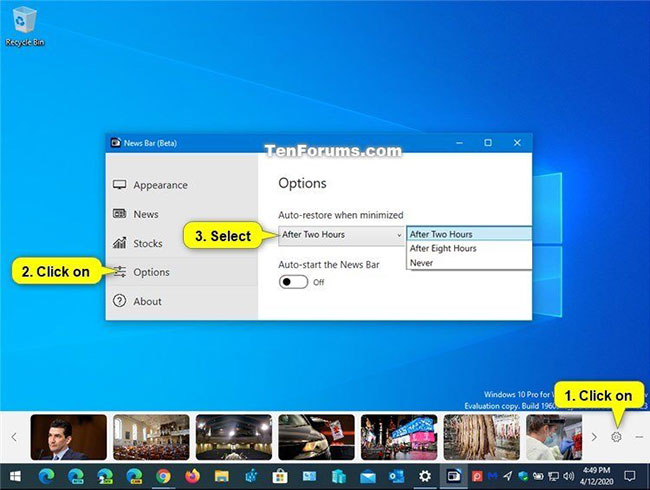
Task: Open the Appearance settings page
Action: (182, 185)
